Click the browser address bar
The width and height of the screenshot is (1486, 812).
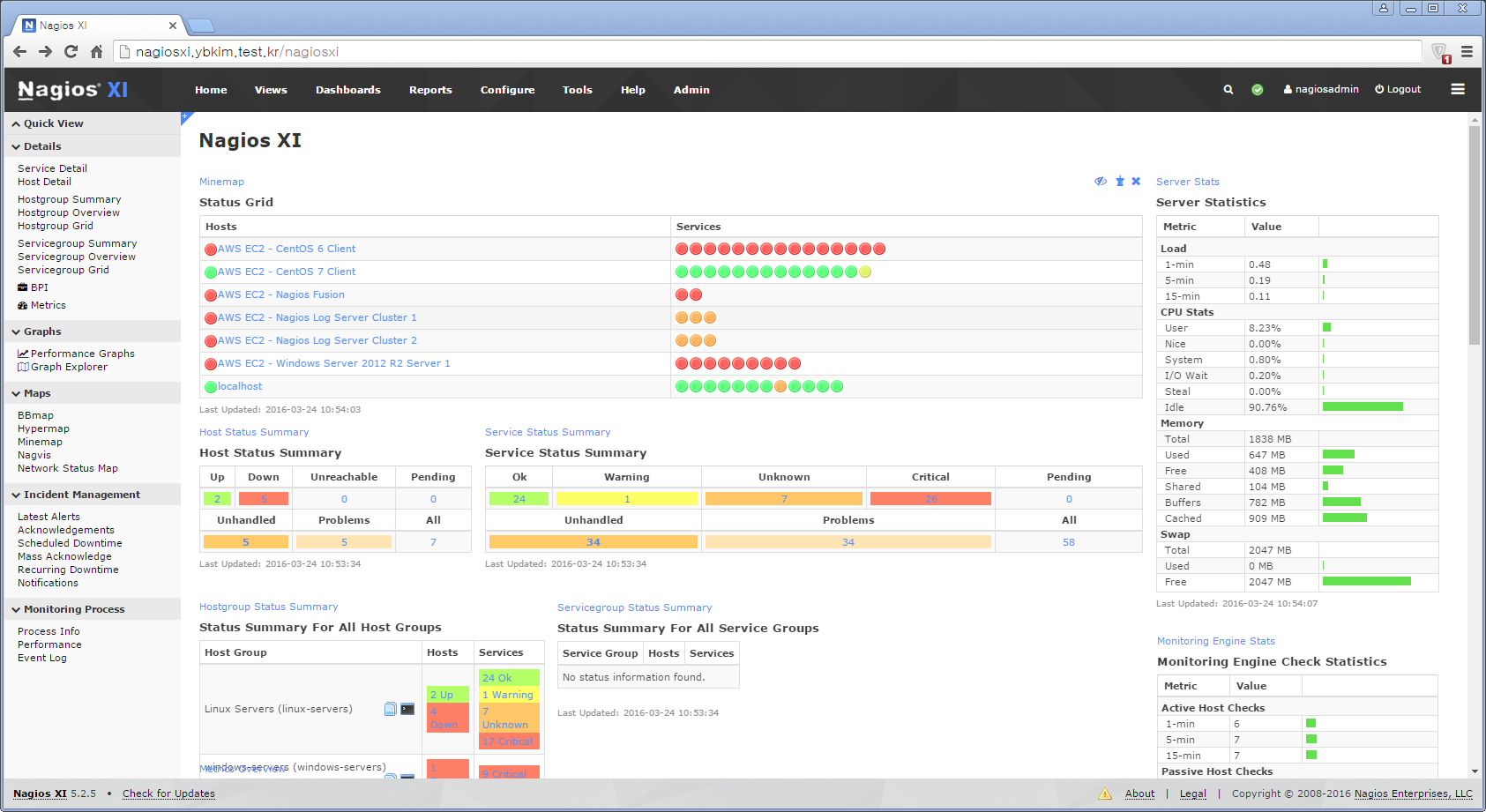coord(767,52)
